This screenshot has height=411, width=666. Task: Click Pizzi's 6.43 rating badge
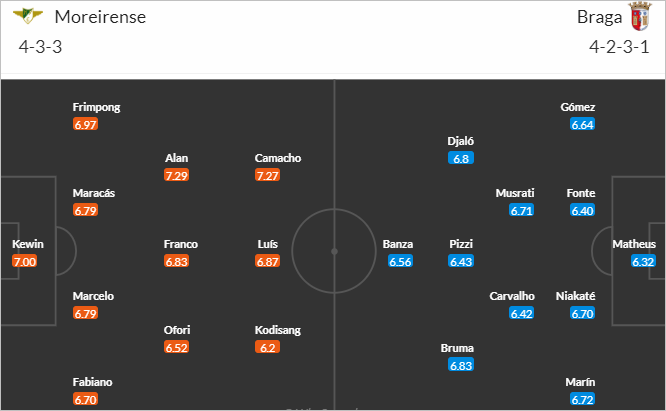coord(461,262)
